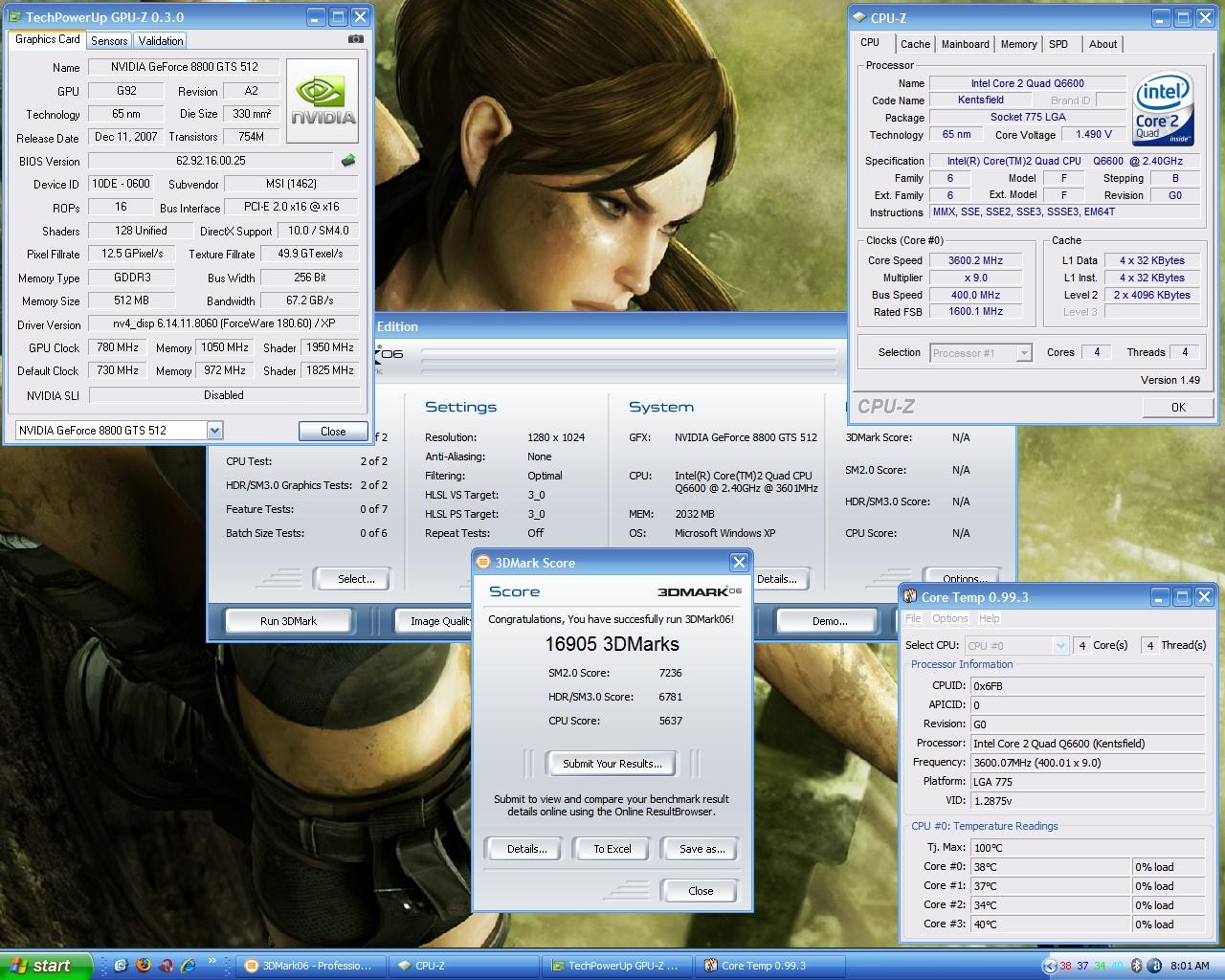The image size is (1225, 980).
Task: Click OK in the CPU-Z window
Action: (x=1178, y=407)
